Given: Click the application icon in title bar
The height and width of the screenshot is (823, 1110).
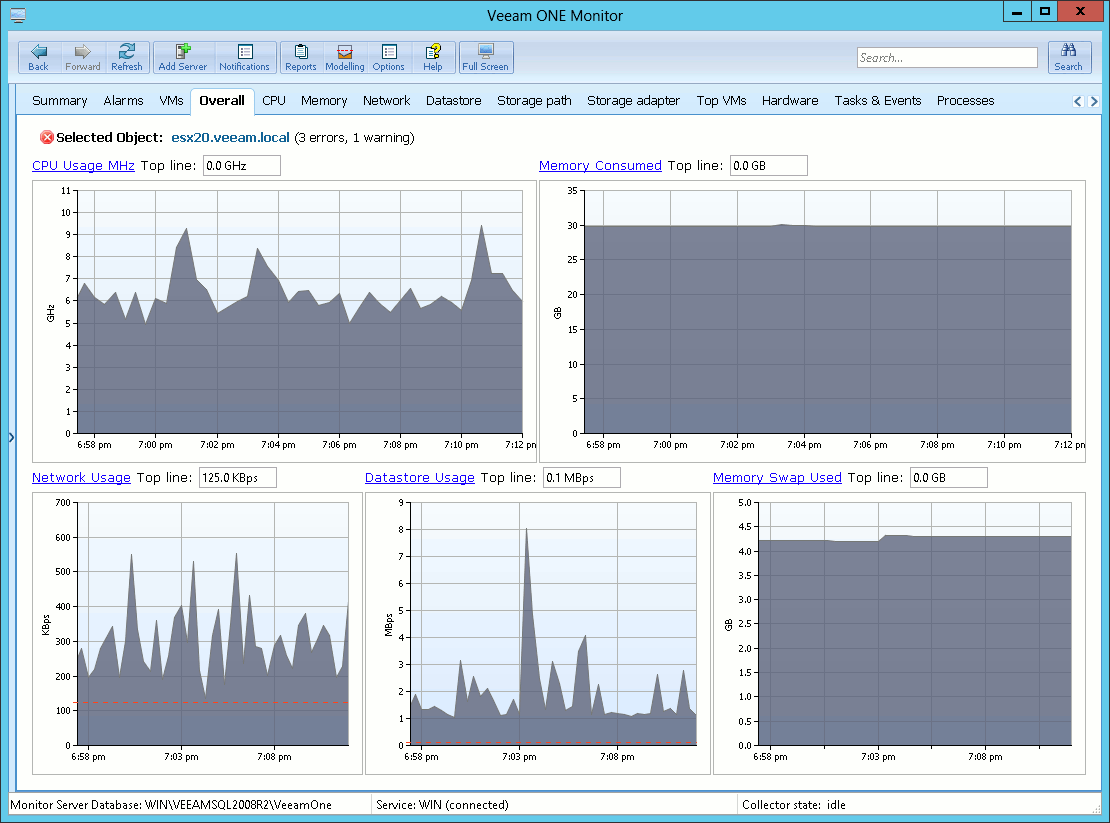Looking at the screenshot, I should coord(18,15).
